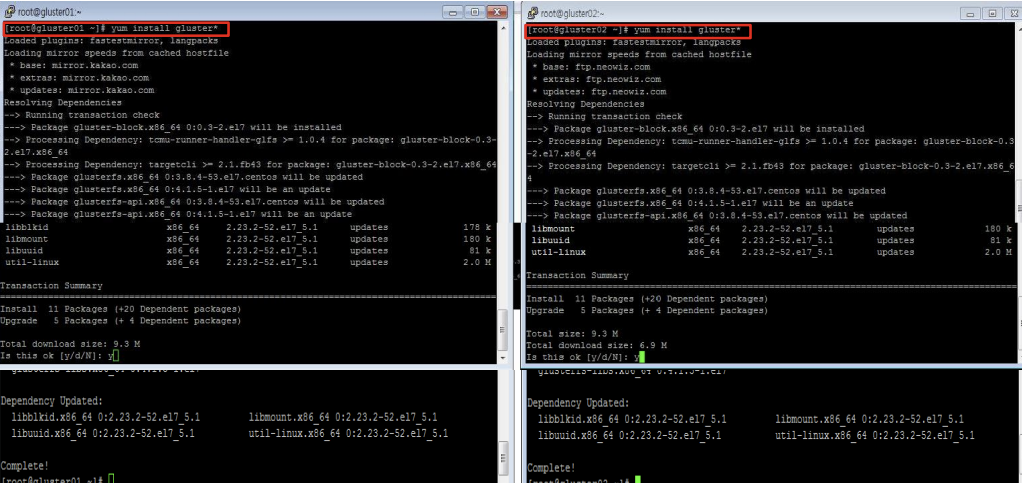Click '178 k' size value in gluster01

(478, 227)
